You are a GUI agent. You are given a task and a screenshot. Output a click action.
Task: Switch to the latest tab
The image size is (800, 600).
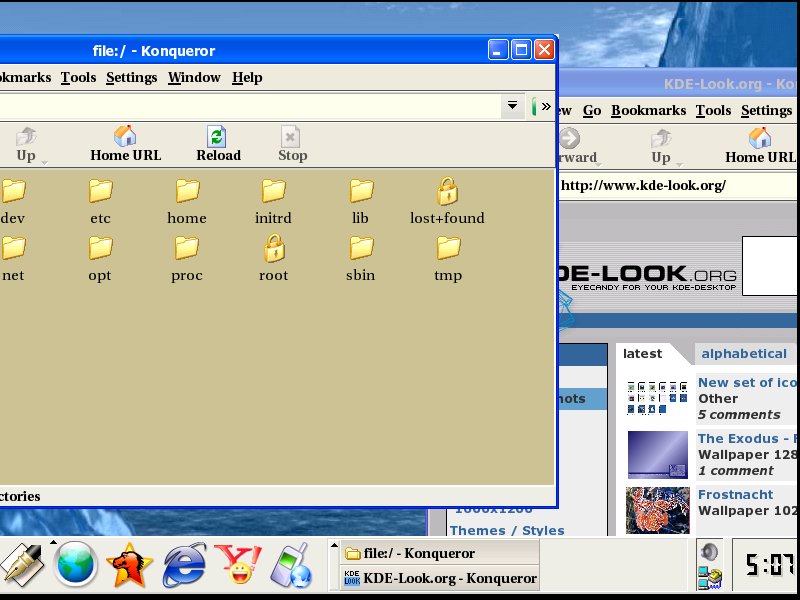click(642, 354)
